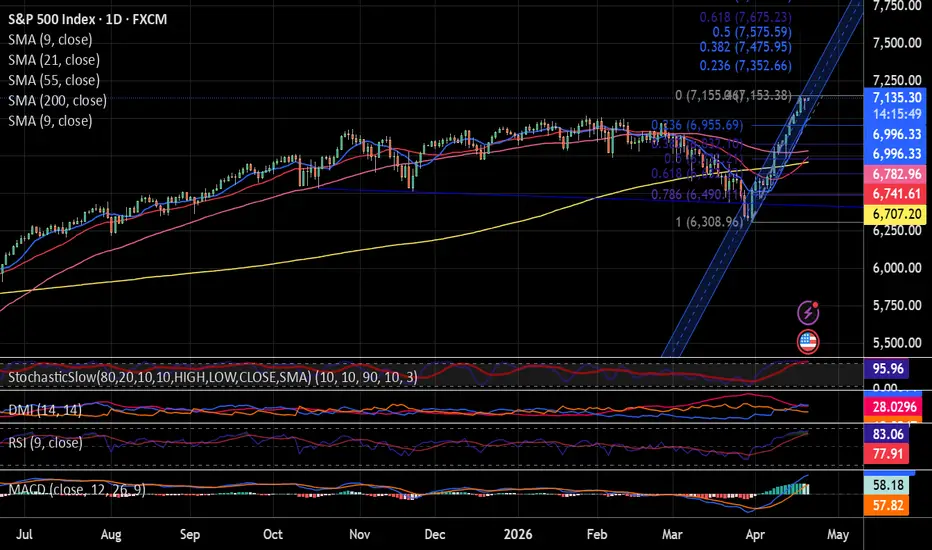932x550 pixels.
Task: Click the May label on time axis
Action: [x=838, y=535]
